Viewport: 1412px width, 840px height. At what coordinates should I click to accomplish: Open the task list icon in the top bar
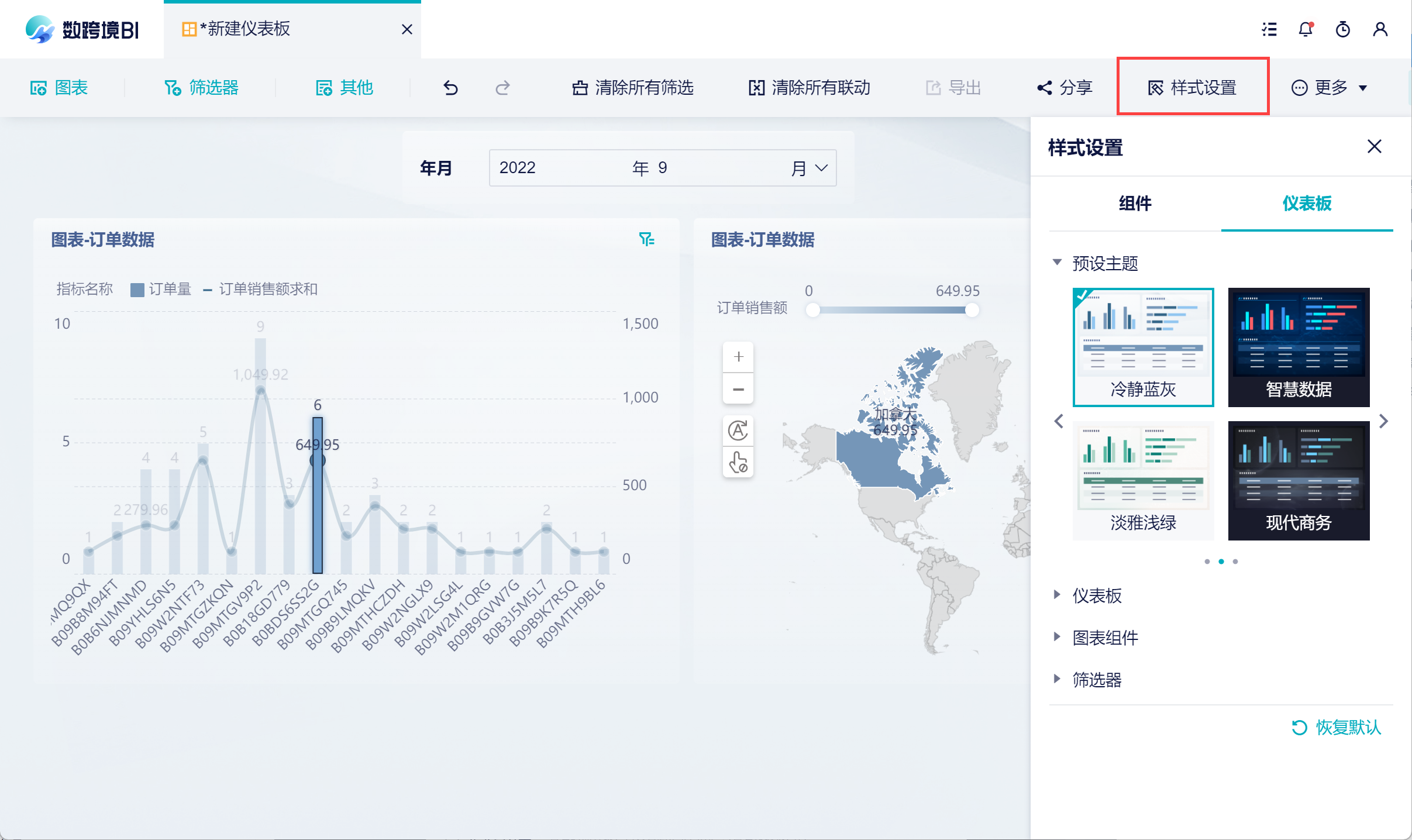coord(1269,29)
